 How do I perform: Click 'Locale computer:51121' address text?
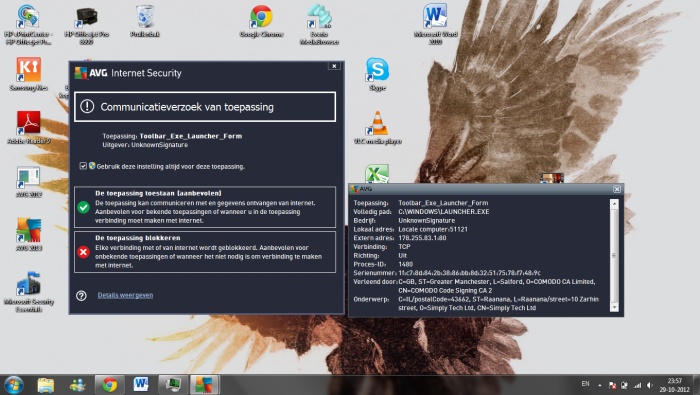tap(433, 229)
